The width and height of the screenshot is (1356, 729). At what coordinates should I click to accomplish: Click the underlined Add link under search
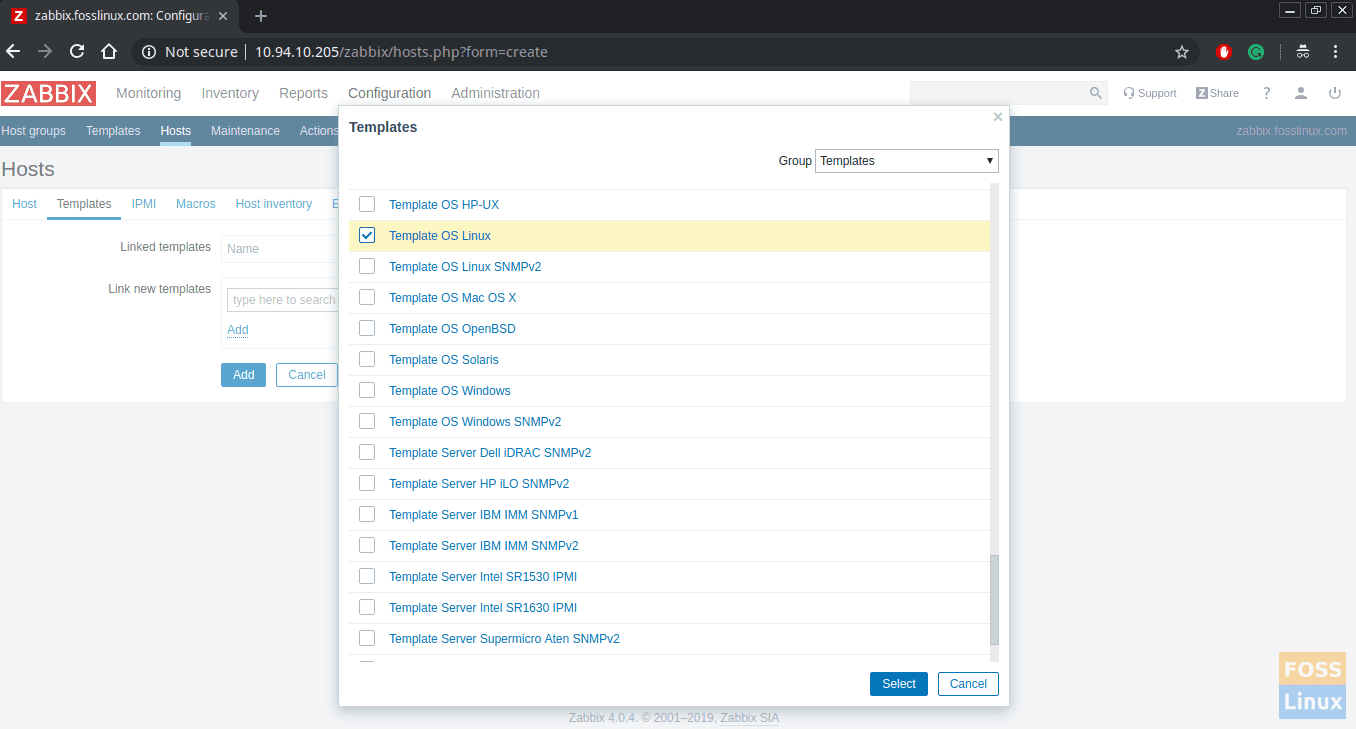coord(238,330)
